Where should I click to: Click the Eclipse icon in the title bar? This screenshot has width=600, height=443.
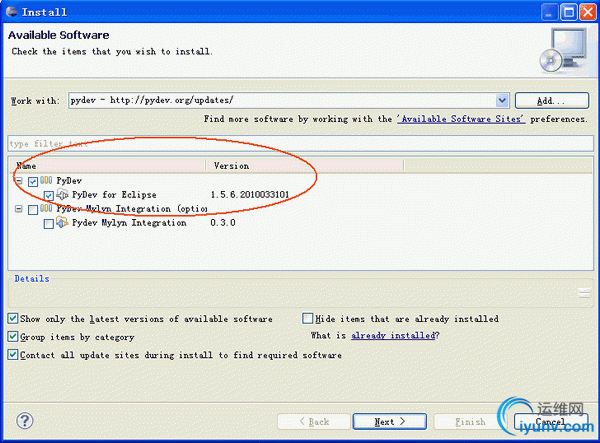point(11,12)
